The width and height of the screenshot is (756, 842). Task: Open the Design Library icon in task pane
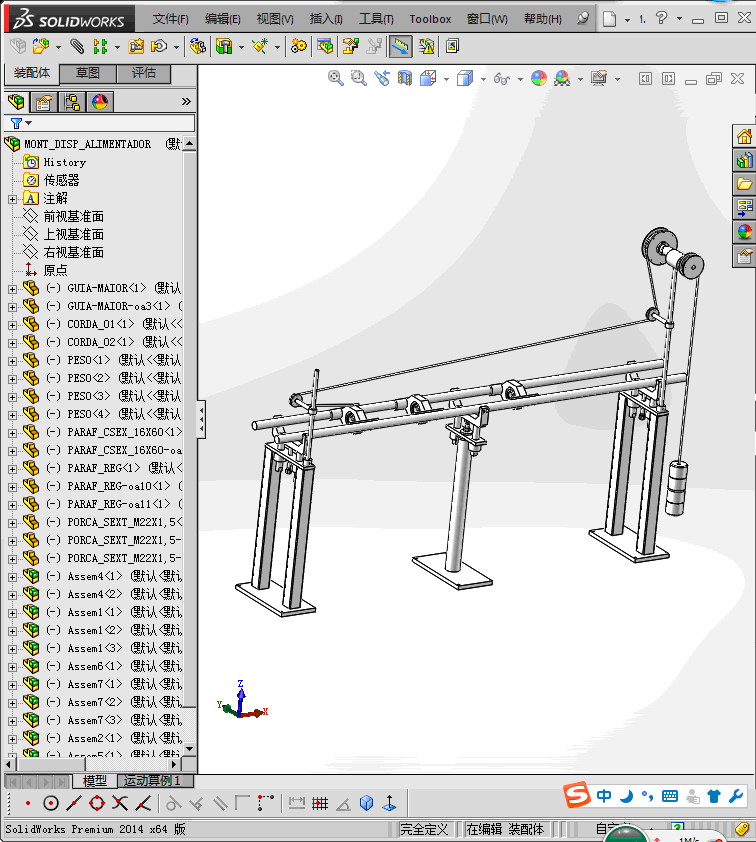(x=744, y=160)
